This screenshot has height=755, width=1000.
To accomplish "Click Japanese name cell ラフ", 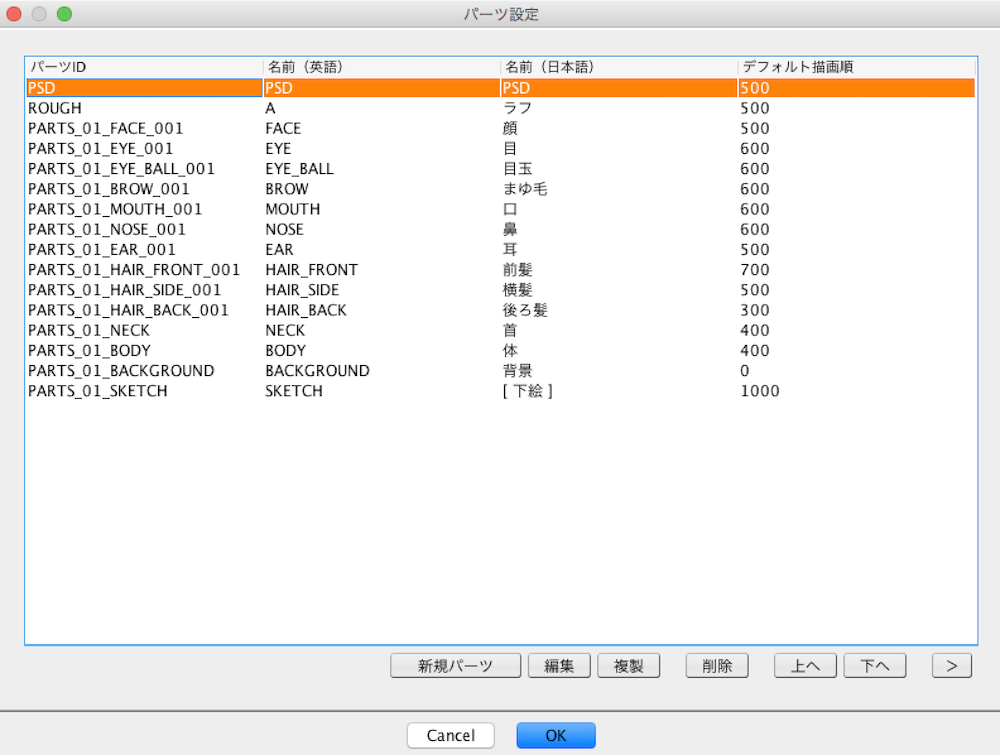I will (619, 108).
